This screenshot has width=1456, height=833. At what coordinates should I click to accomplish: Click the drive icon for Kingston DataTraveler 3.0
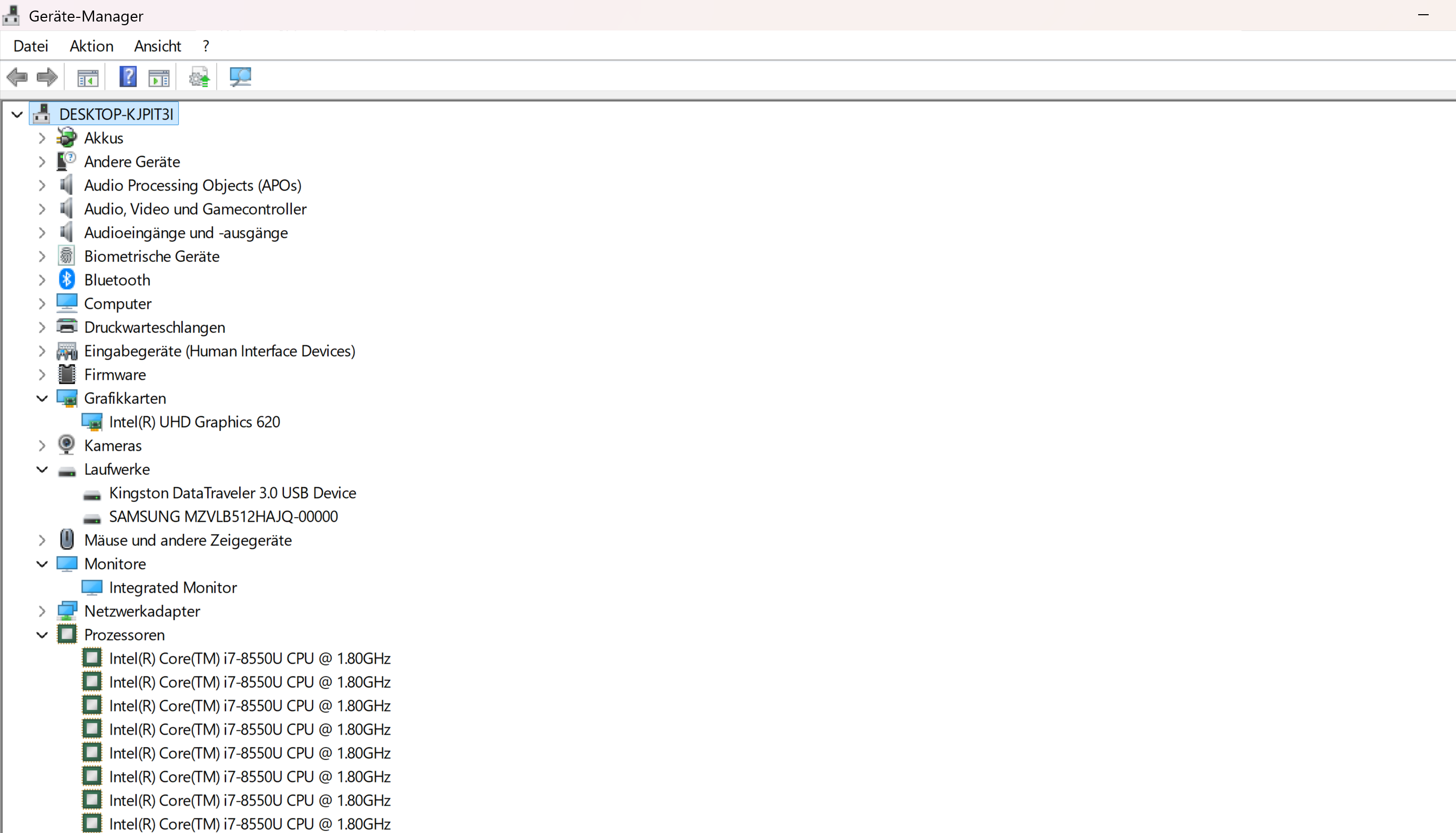91,495
